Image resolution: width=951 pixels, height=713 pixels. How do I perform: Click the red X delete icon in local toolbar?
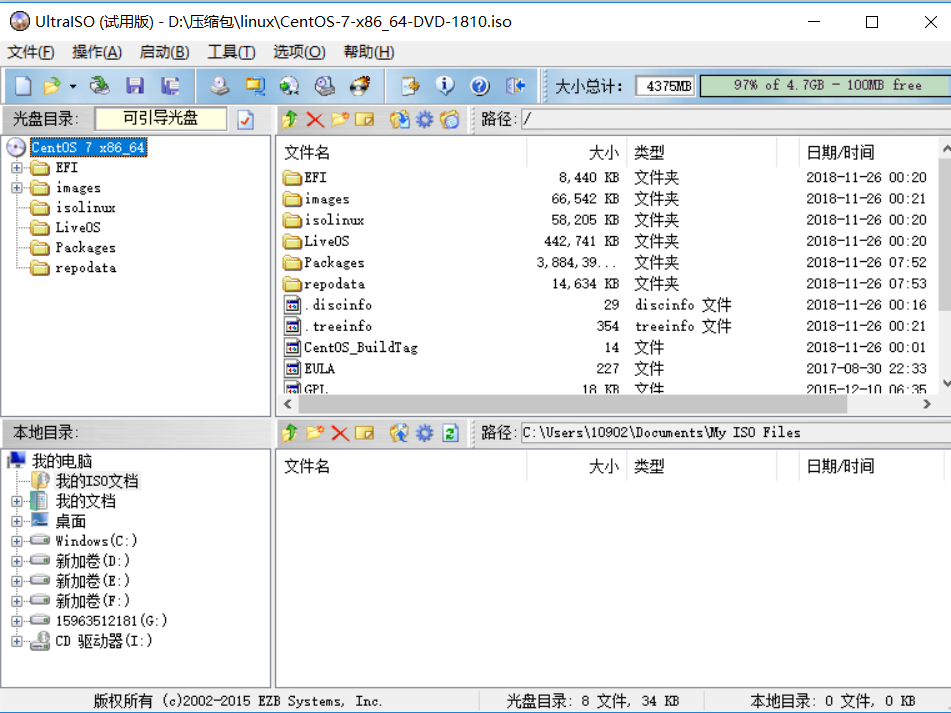point(340,433)
